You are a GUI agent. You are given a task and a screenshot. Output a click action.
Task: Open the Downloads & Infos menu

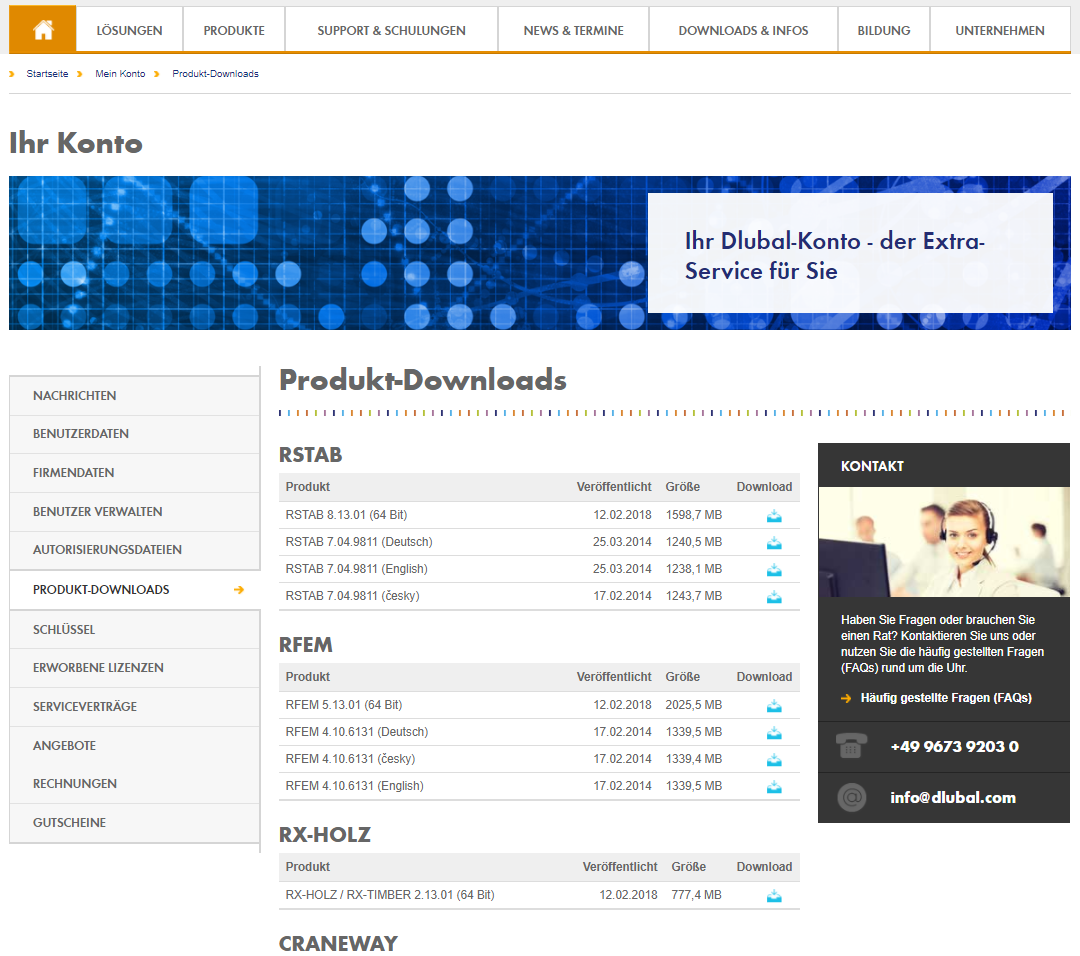point(743,30)
